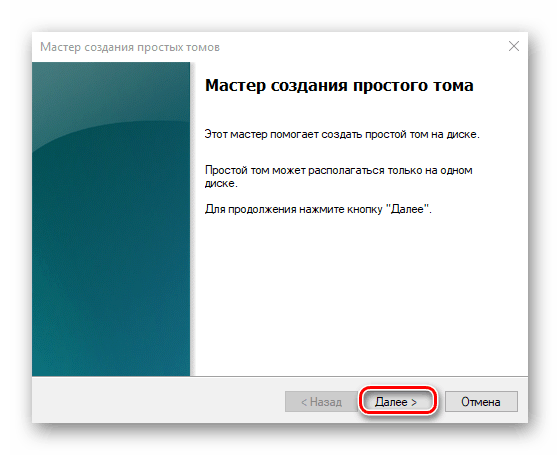
Task: Click the window title "Мастер создания простых томов"
Action: (130, 47)
